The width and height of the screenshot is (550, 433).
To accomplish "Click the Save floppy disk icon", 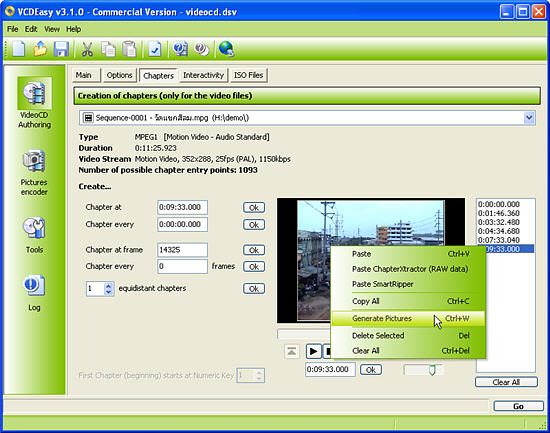I will (61, 49).
